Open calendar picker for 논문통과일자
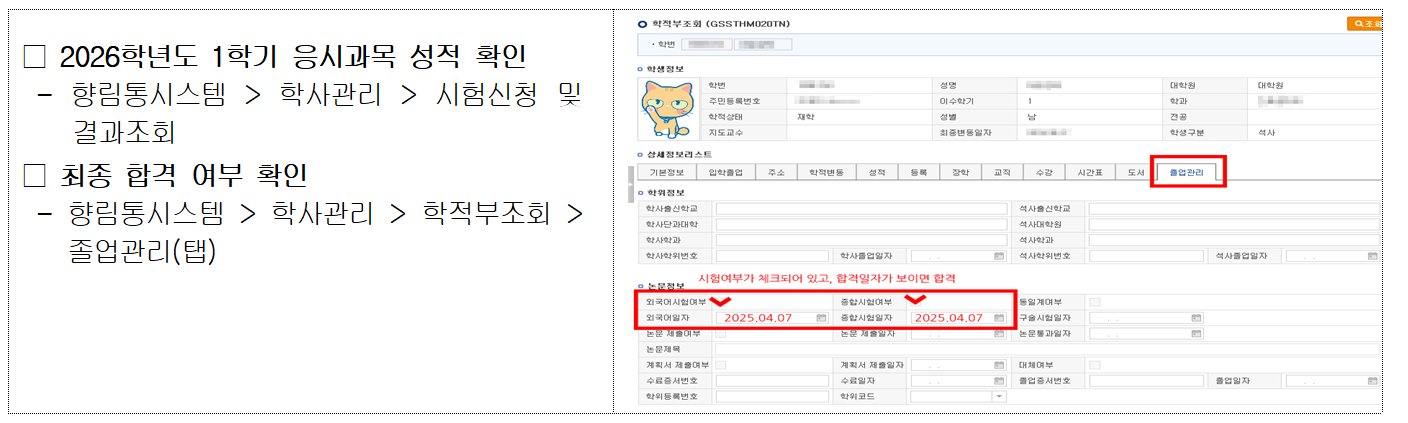 pyautogui.click(x=1196, y=333)
